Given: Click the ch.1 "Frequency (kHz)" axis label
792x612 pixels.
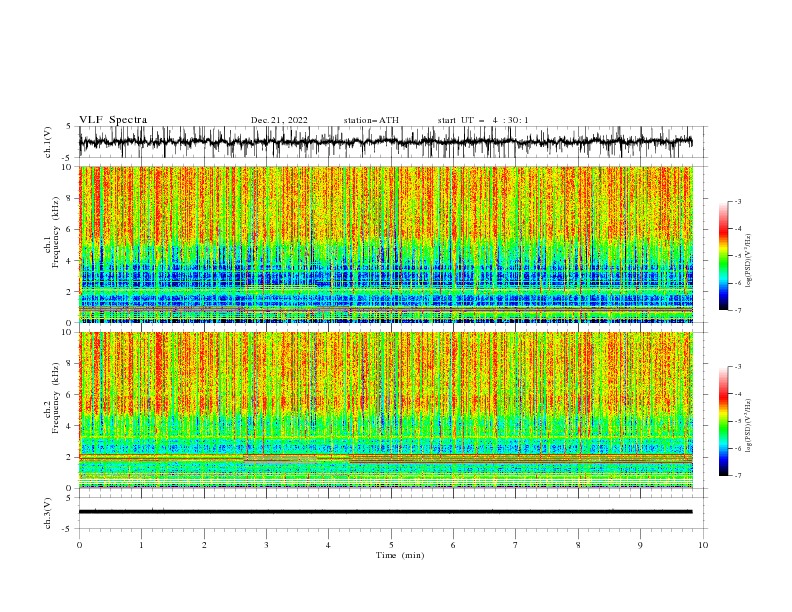Looking at the screenshot, I should 56,232.
